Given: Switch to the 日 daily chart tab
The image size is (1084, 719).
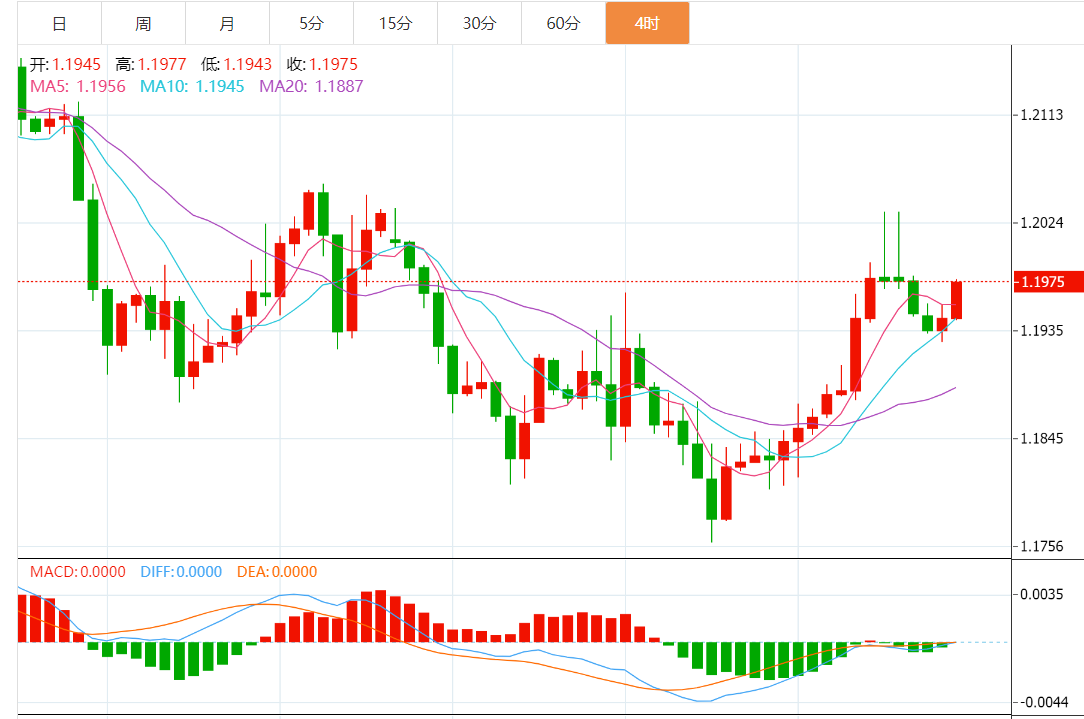Looking at the screenshot, I should tap(59, 24).
